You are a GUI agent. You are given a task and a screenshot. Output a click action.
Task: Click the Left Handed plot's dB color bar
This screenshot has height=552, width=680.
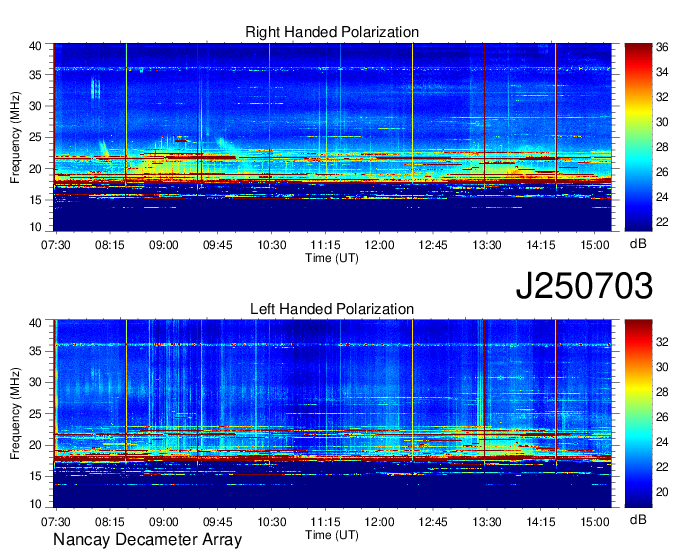(638, 414)
